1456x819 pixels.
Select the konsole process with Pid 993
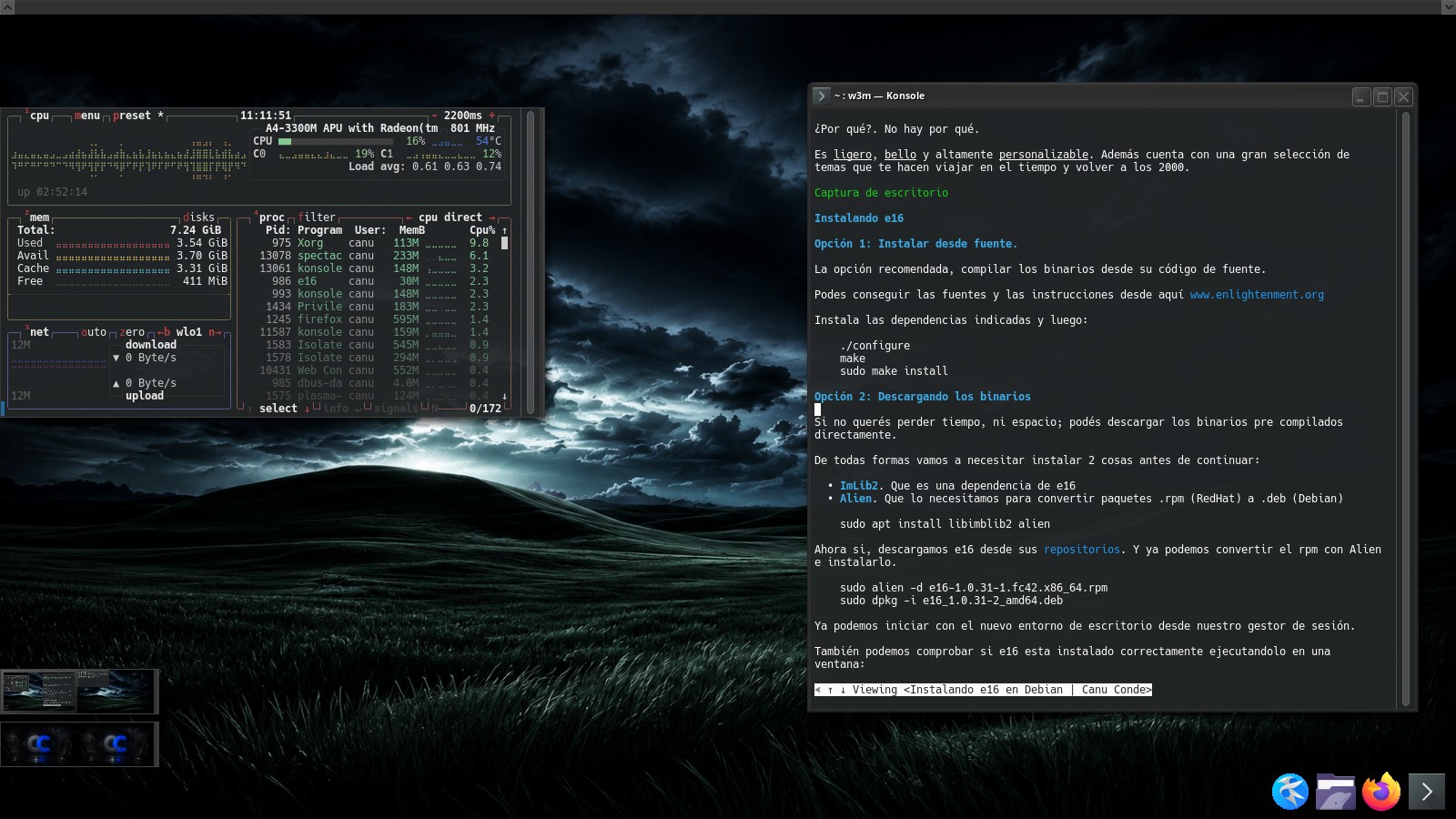[374, 294]
